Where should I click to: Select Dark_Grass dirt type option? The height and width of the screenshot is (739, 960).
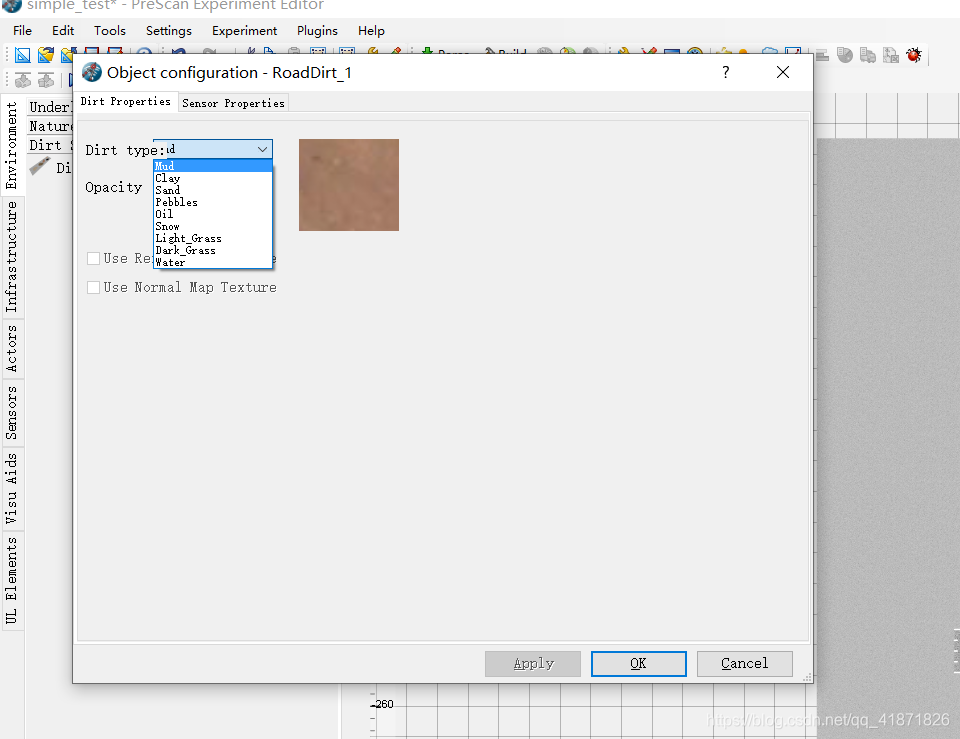pos(212,250)
